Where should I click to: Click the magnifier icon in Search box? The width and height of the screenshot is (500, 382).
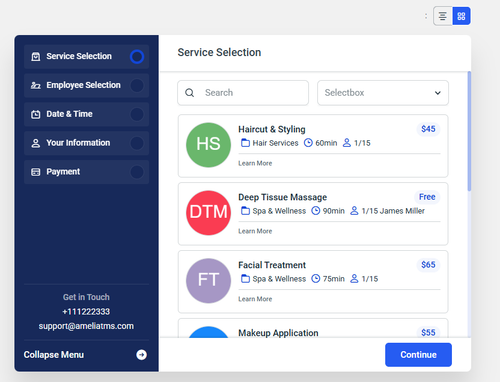click(x=189, y=93)
